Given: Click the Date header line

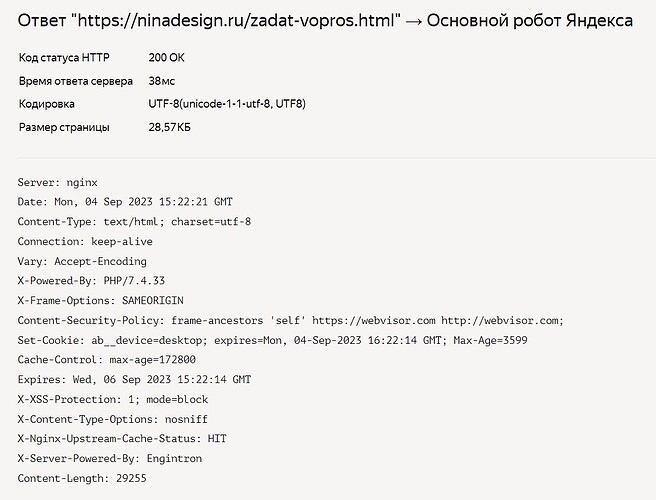Looking at the screenshot, I should (125, 202).
